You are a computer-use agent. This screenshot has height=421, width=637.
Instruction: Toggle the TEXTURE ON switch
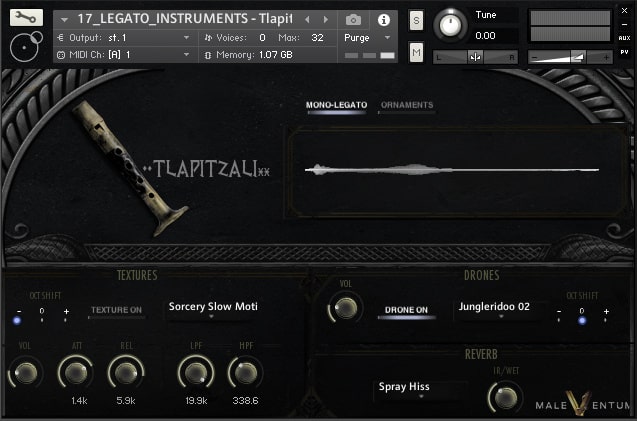point(116,310)
